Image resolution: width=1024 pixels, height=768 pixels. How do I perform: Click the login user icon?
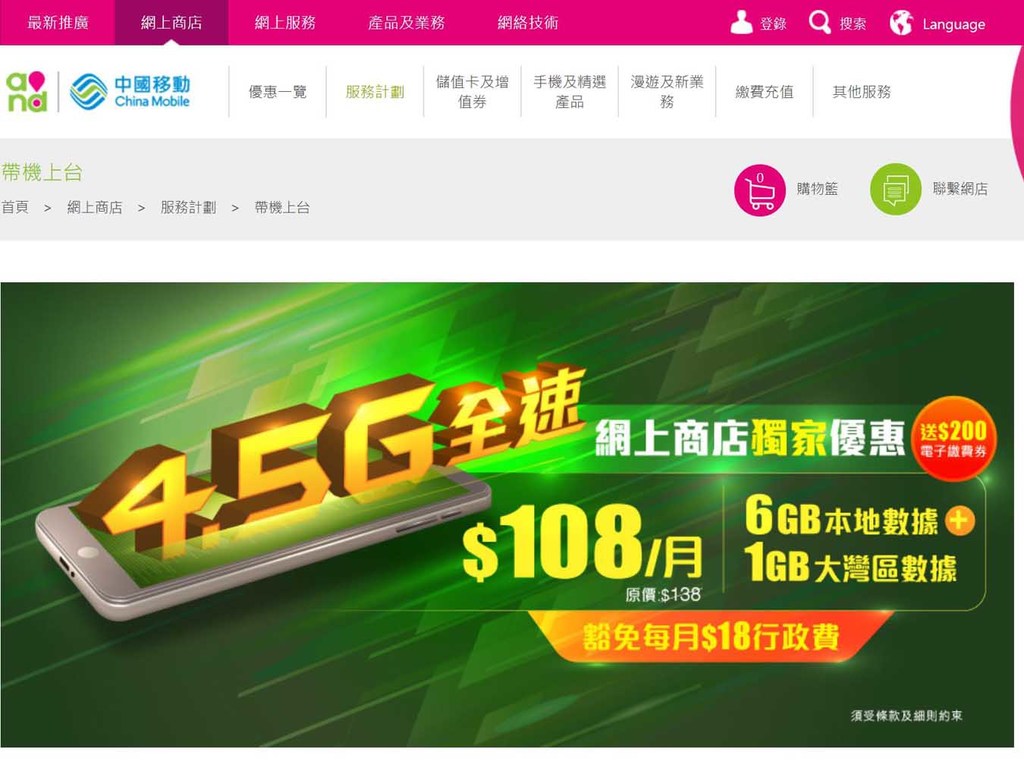tap(741, 22)
